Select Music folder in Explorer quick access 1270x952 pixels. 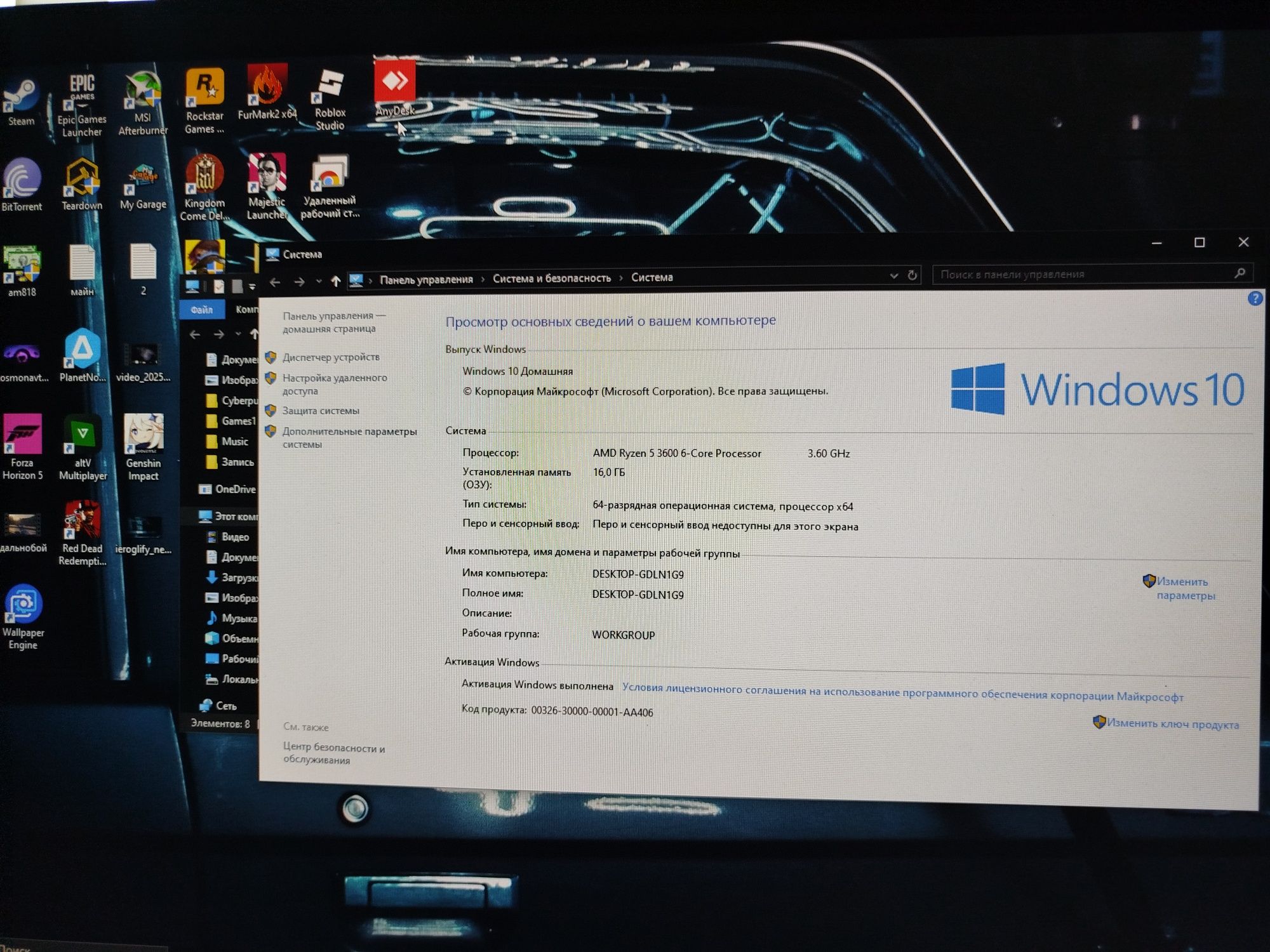227,441
